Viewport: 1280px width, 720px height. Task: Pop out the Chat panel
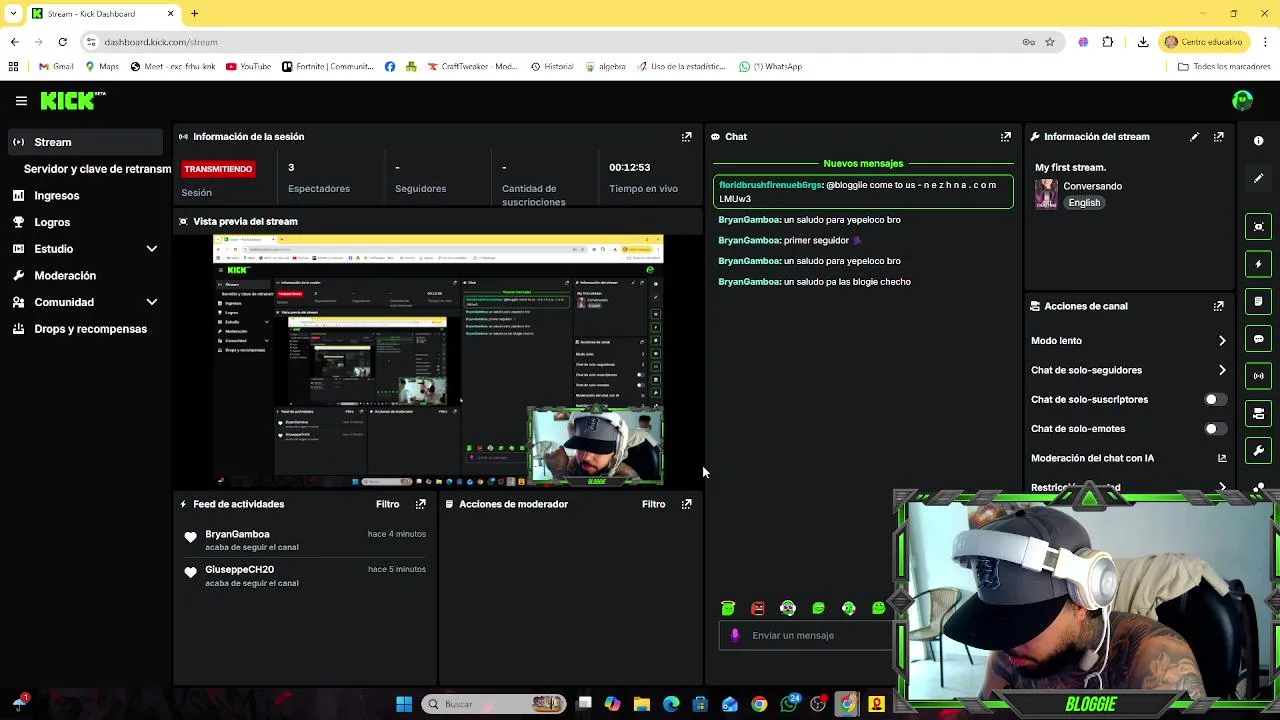[x=1006, y=137]
